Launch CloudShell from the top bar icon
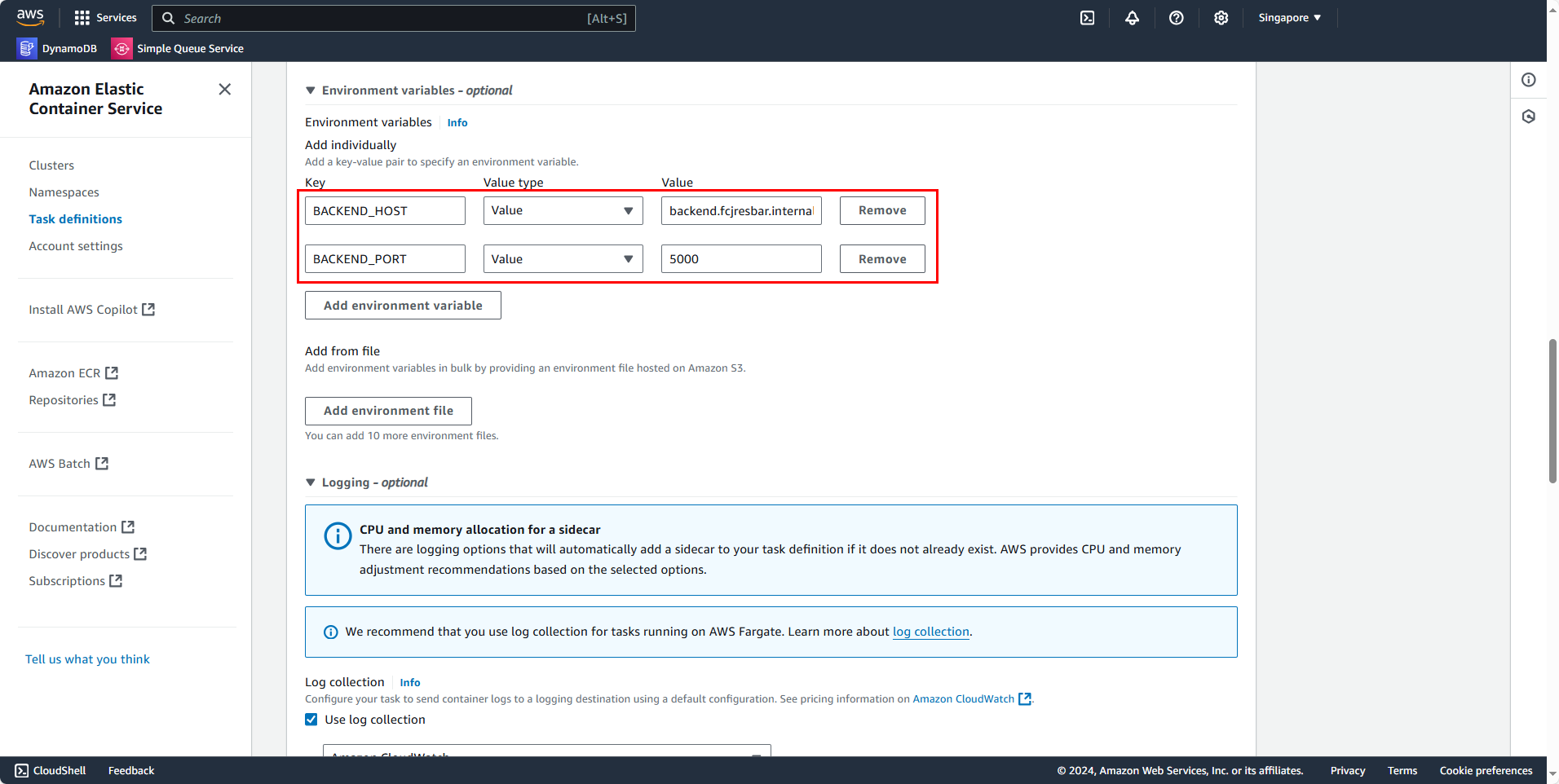Screen dimensions: 1559x784 pos(1088,18)
